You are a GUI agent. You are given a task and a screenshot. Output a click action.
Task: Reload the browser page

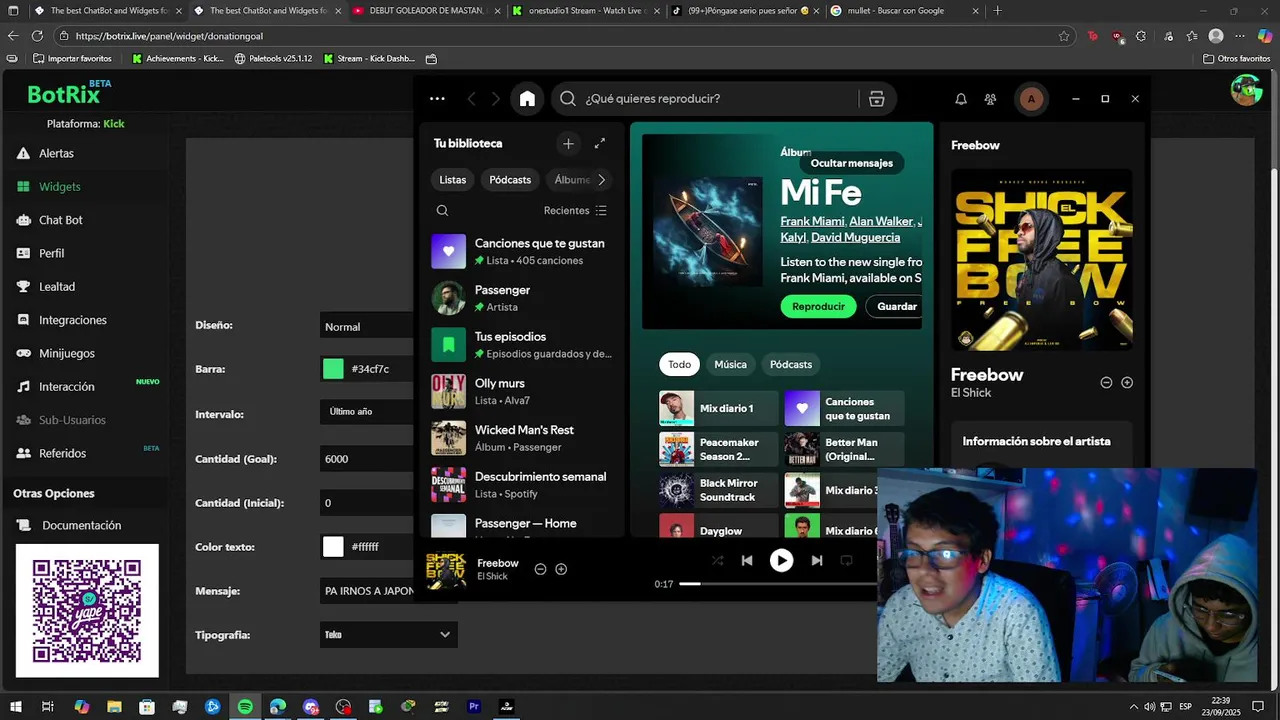click(37, 36)
